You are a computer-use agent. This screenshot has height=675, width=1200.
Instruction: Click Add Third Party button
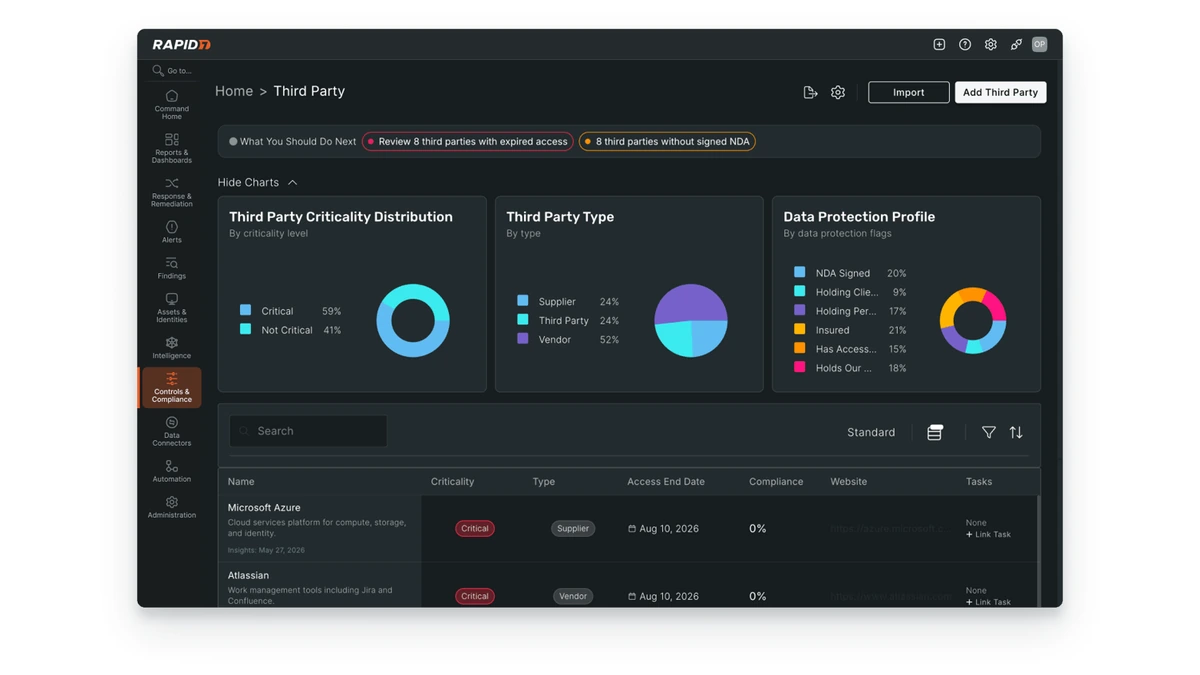1000,92
